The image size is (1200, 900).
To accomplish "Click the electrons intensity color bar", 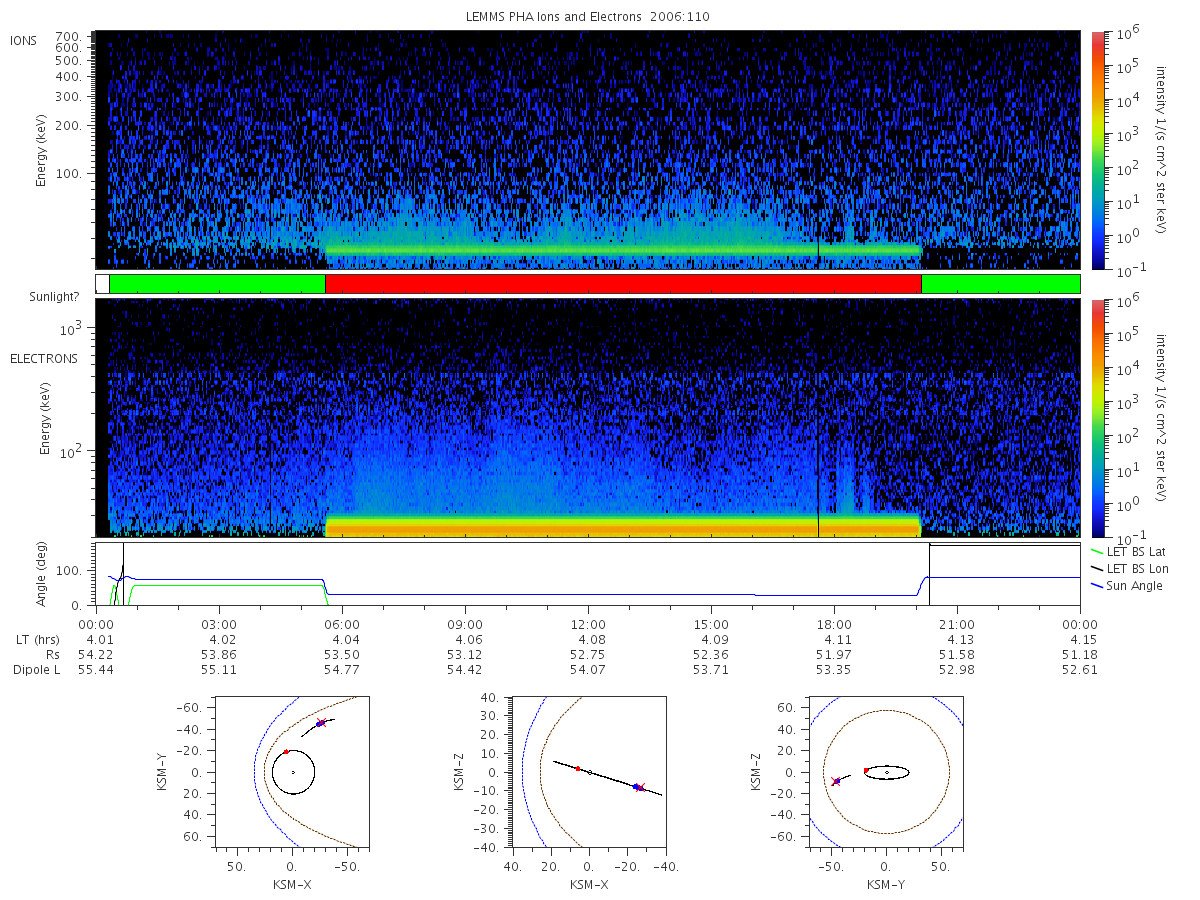I will pyautogui.click(x=1098, y=417).
